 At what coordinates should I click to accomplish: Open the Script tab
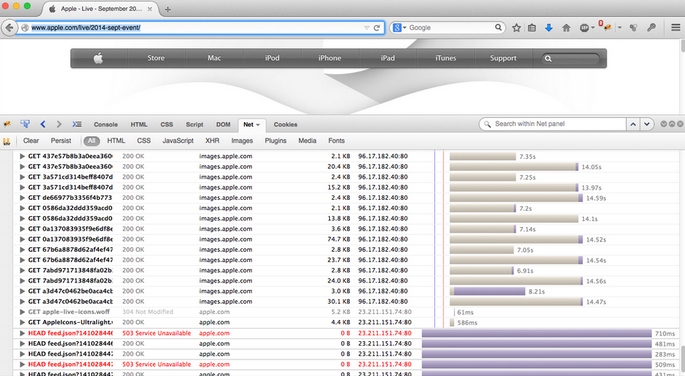point(194,124)
